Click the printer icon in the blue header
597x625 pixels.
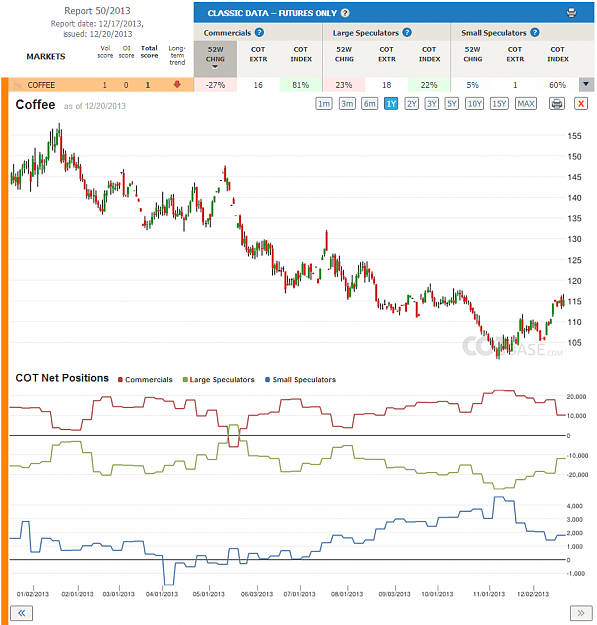pos(571,13)
